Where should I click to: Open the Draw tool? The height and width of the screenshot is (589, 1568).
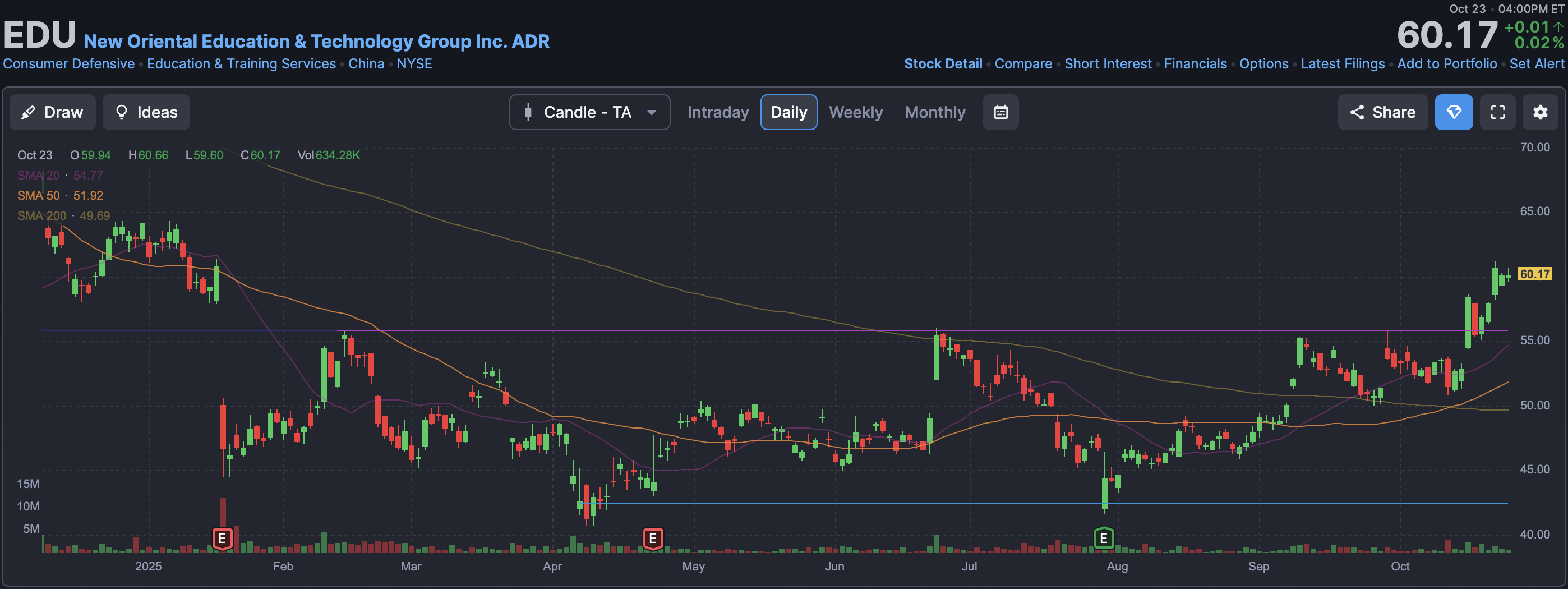pos(52,112)
